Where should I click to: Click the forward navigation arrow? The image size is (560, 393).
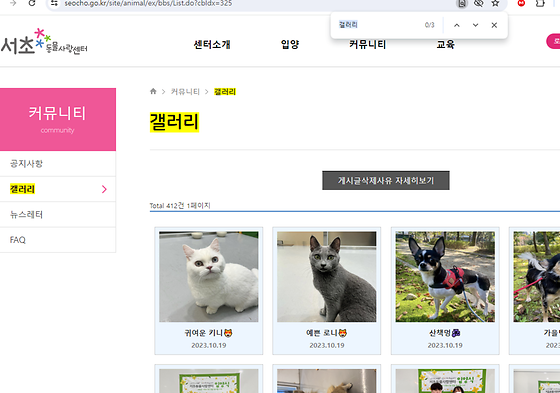point(13,3)
